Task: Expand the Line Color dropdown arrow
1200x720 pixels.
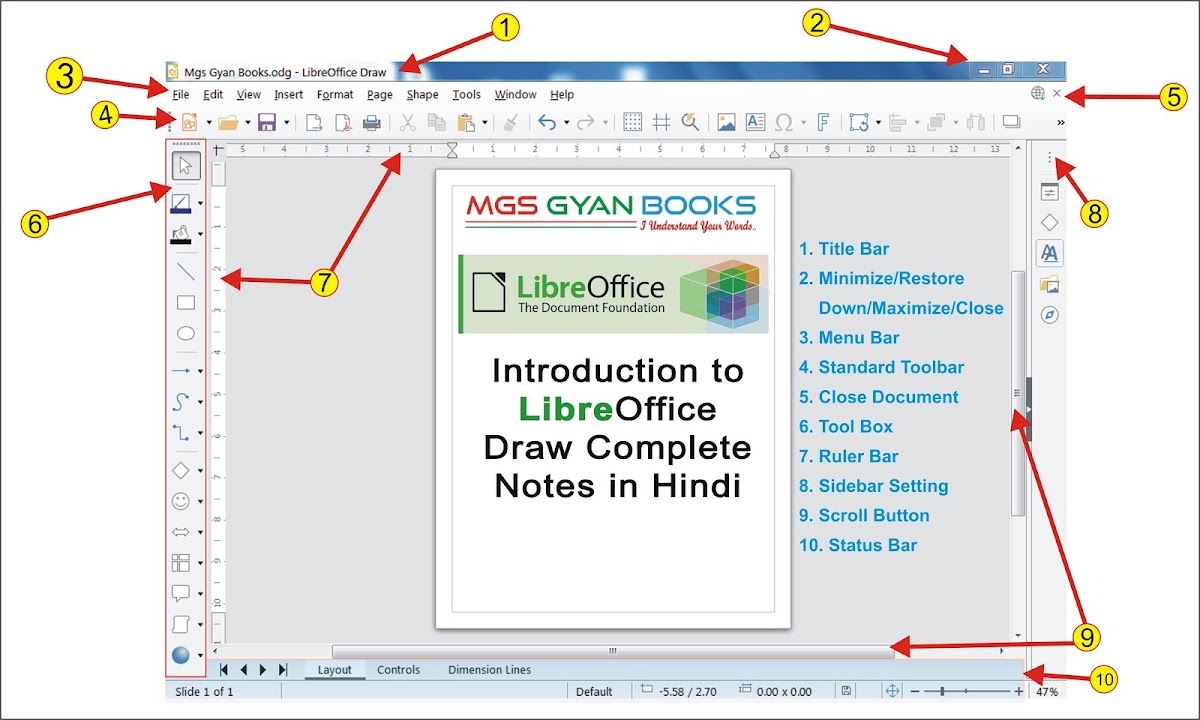Action: (201, 204)
